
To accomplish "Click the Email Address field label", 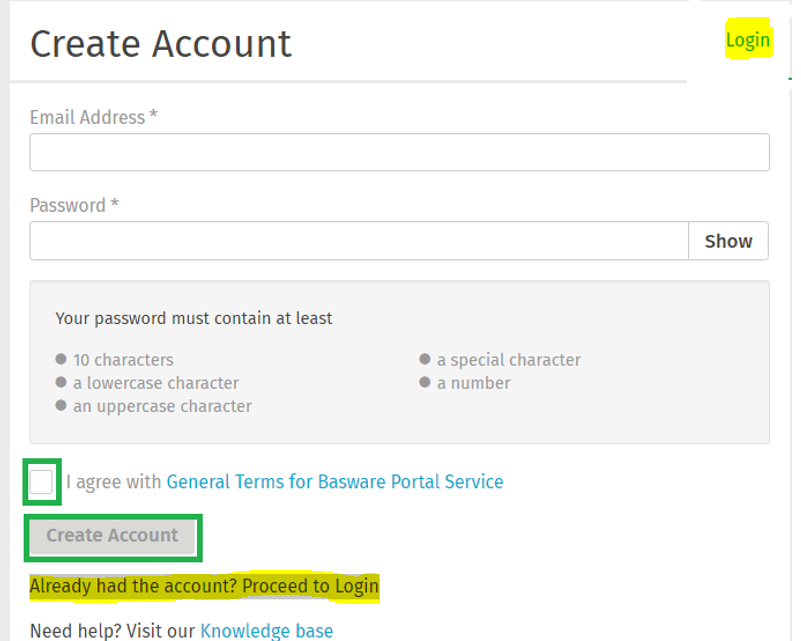I will point(88,118).
